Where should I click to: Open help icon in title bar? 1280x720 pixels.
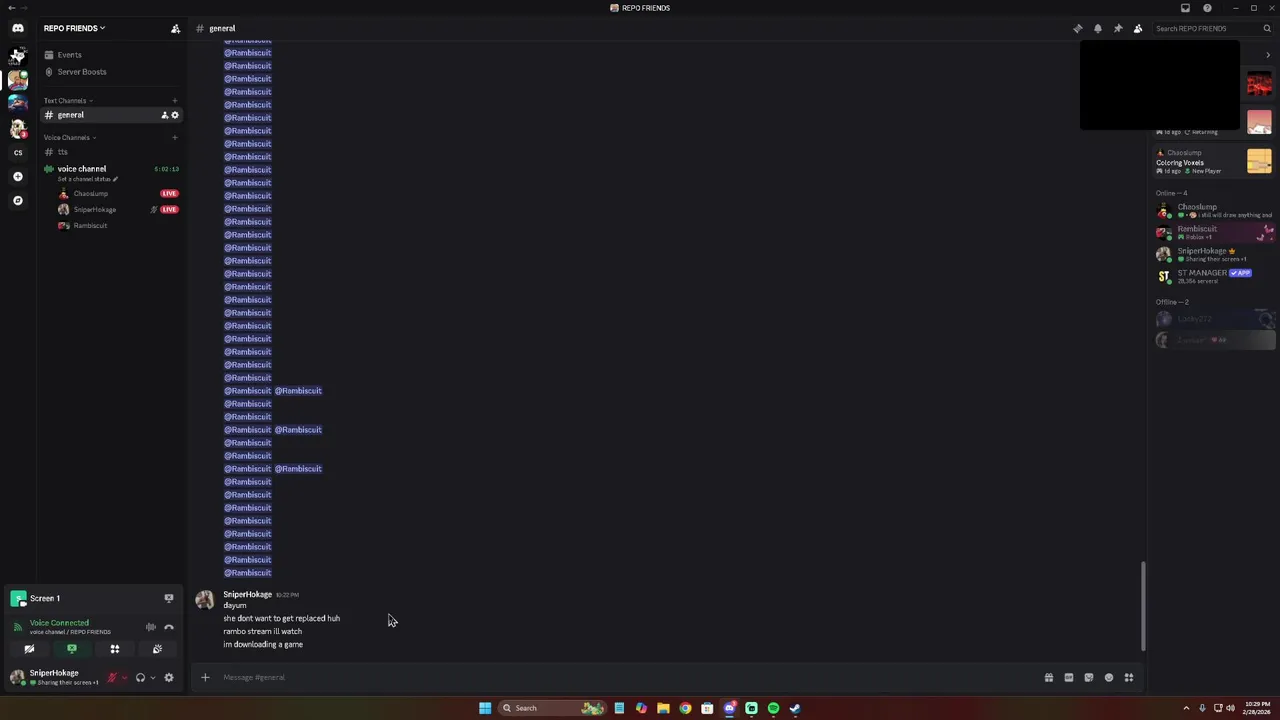(1207, 8)
